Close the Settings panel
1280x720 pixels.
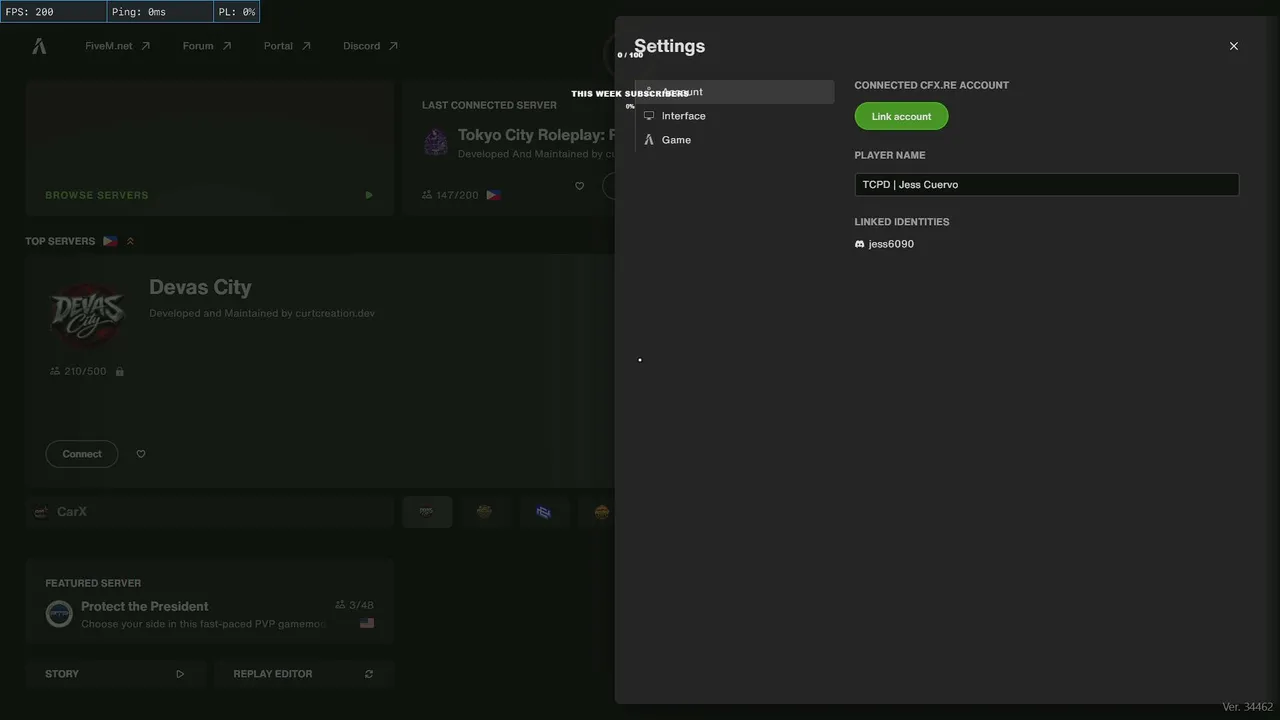(x=1234, y=46)
